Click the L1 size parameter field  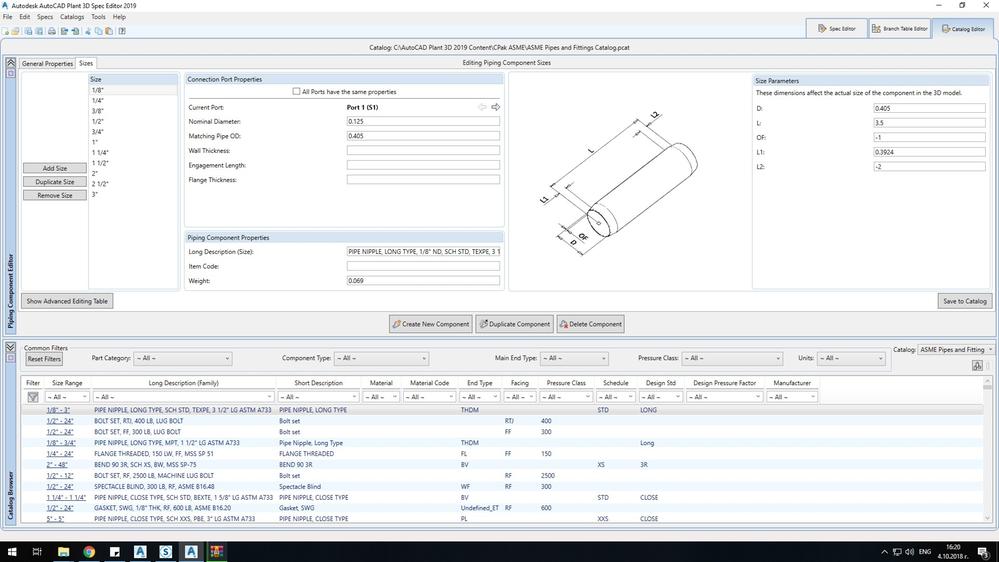[929, 152]
